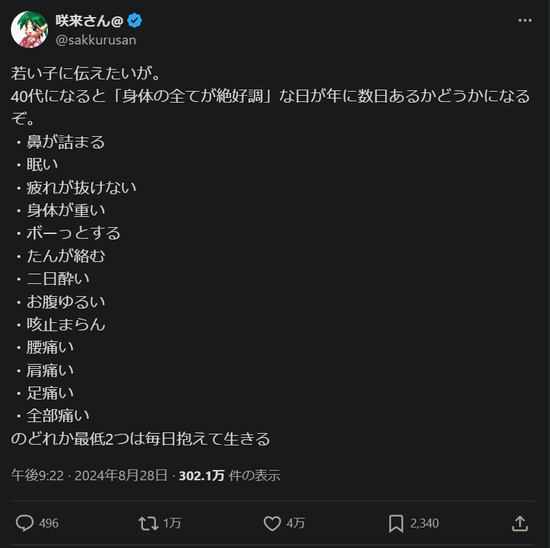Click the closing line のどれか最低2つは毎日抱えて生きる
Viewport: 550px width, 548px height.
pyautogui.click(x=140, y=439)
